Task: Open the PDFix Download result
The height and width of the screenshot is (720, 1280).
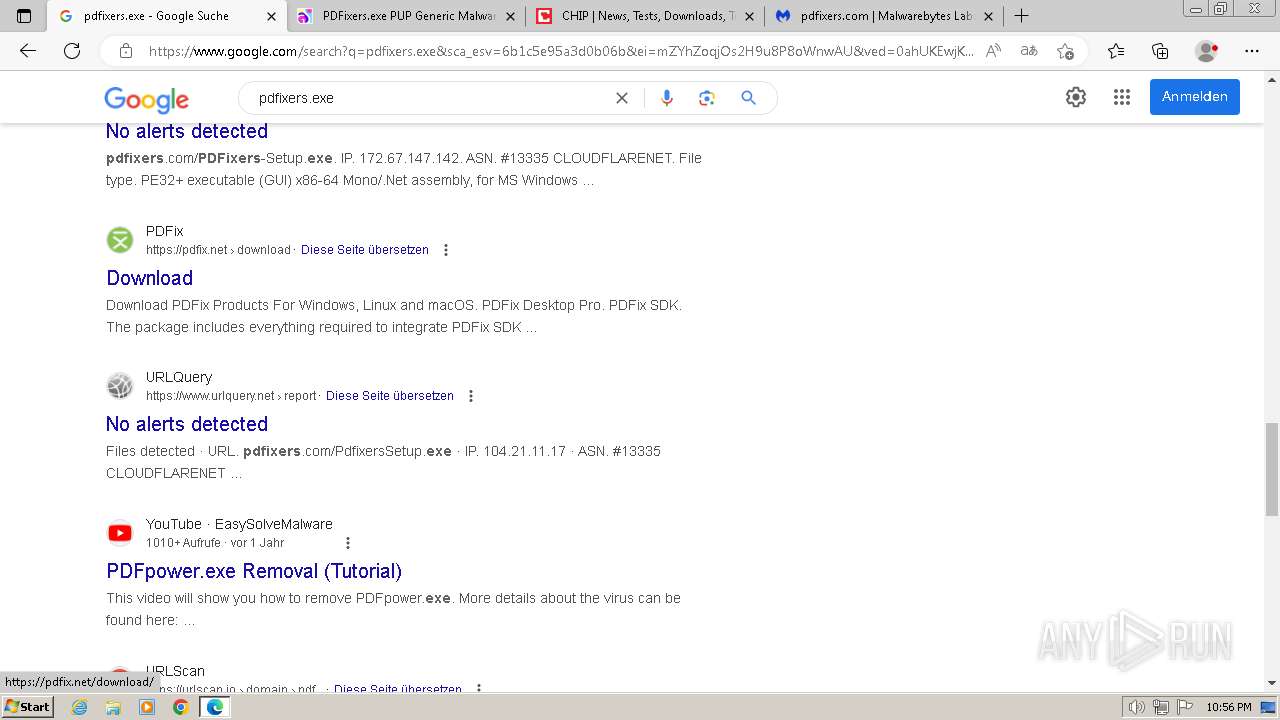Action: tap(150, 278)
